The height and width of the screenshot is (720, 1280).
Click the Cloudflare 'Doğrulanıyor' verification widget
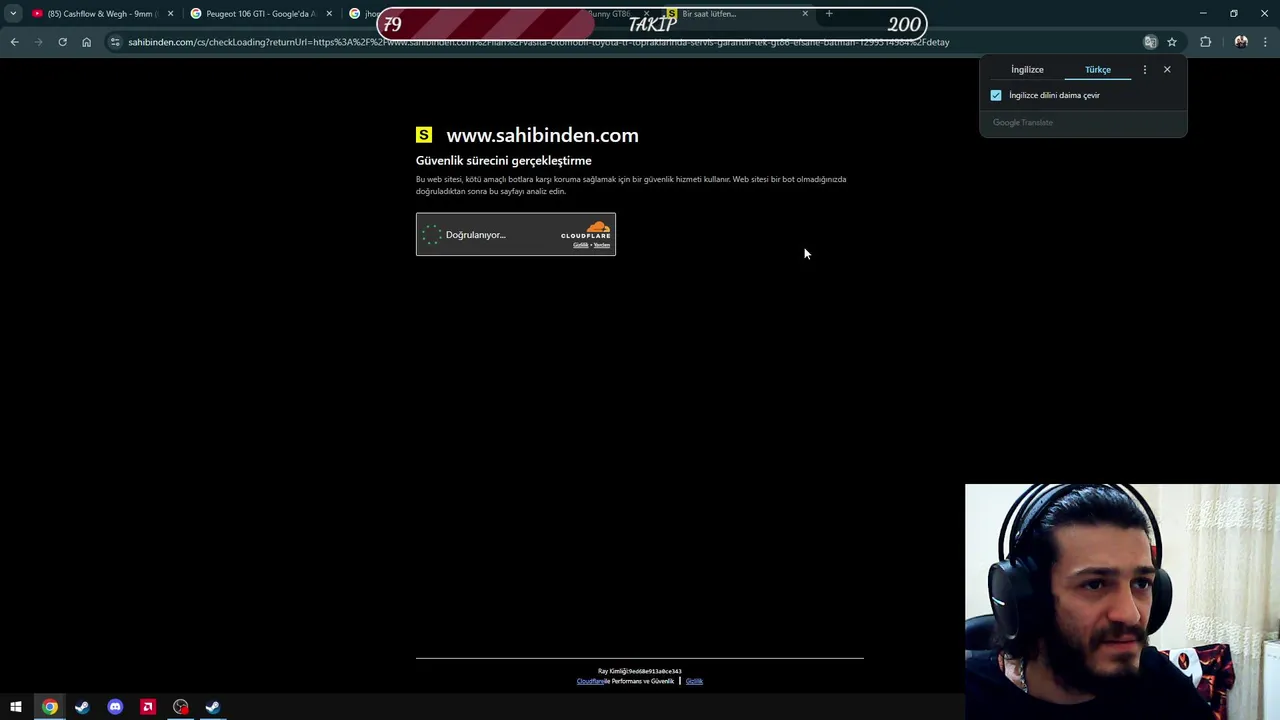pos(516,234)
